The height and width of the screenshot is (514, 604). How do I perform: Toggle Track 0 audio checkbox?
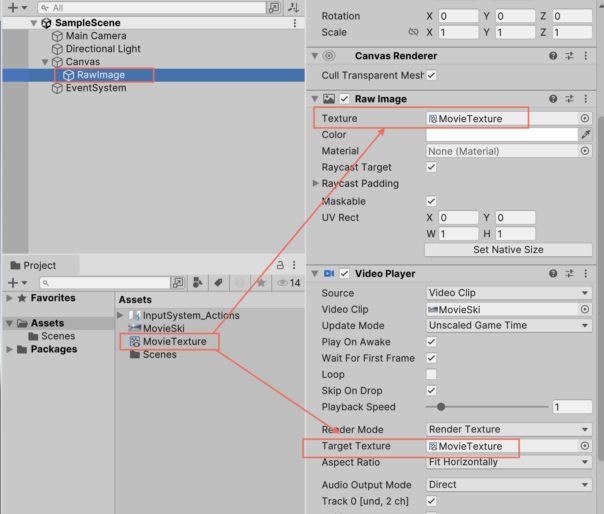pos(431,501)
